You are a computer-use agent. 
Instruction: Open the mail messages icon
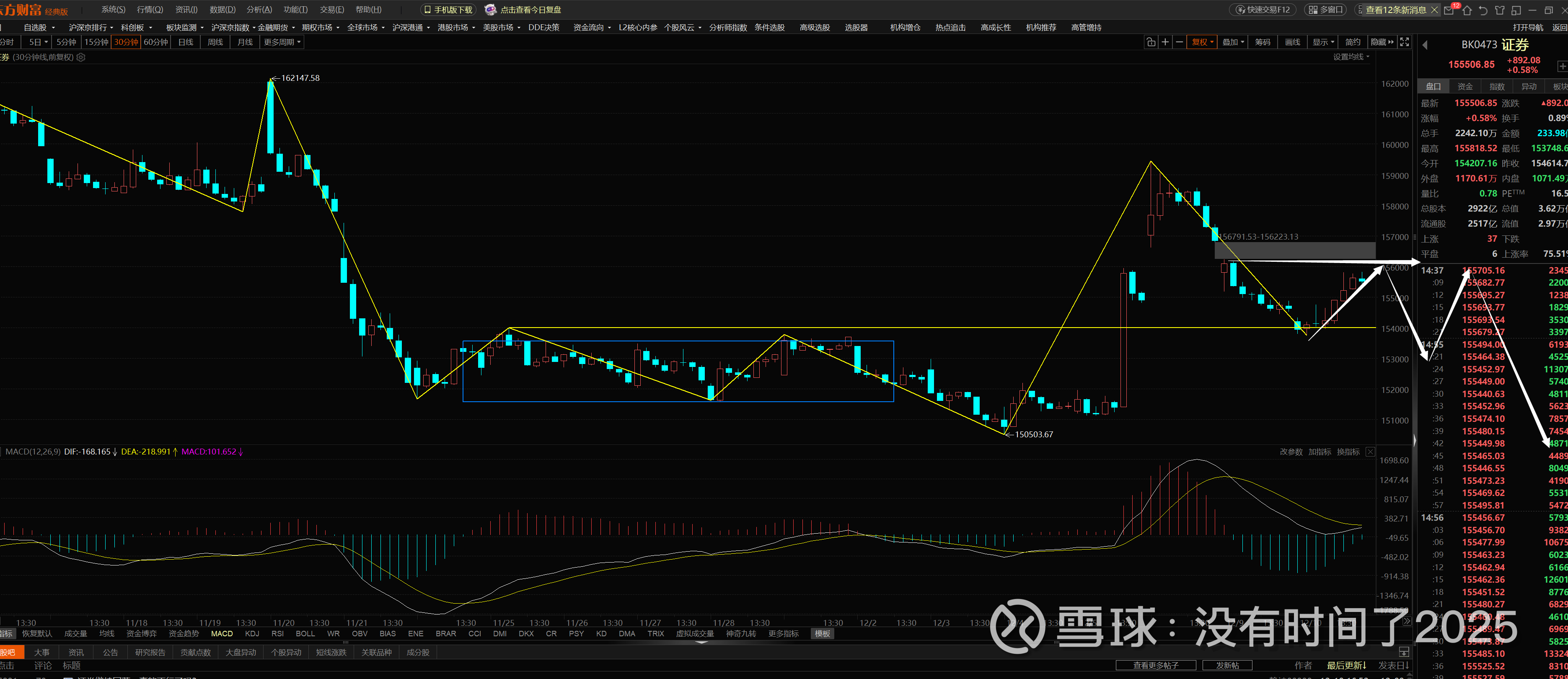point(1449,10)
